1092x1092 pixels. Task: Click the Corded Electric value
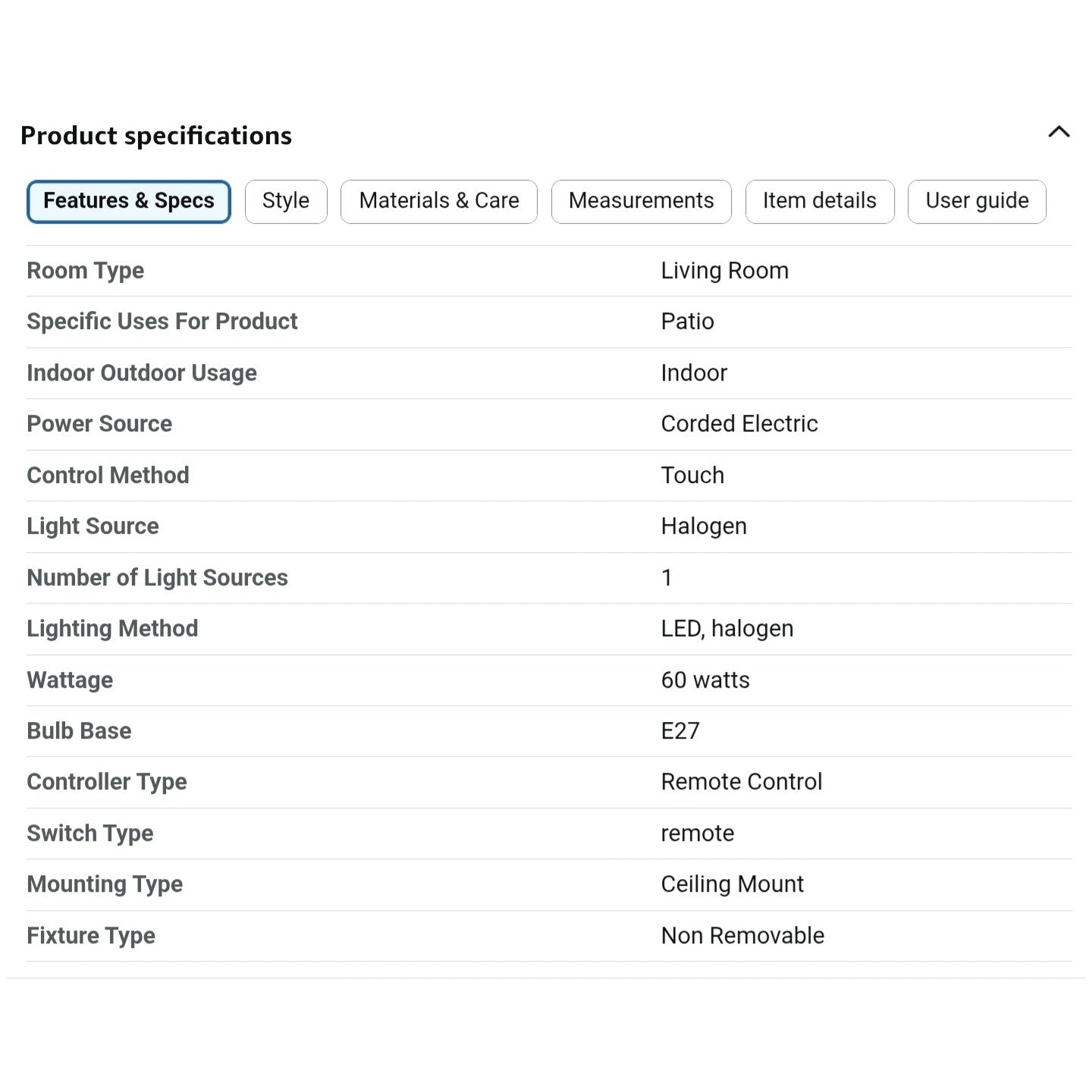tap(739, 424)
